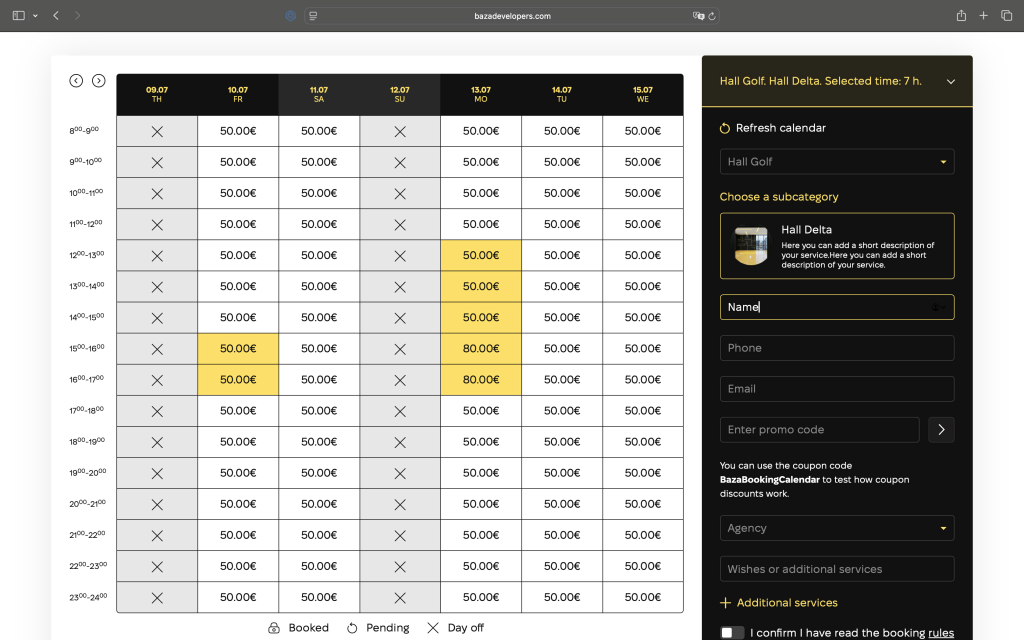Select the 10.07 FR column header
1024x640 pixels.
238,95
